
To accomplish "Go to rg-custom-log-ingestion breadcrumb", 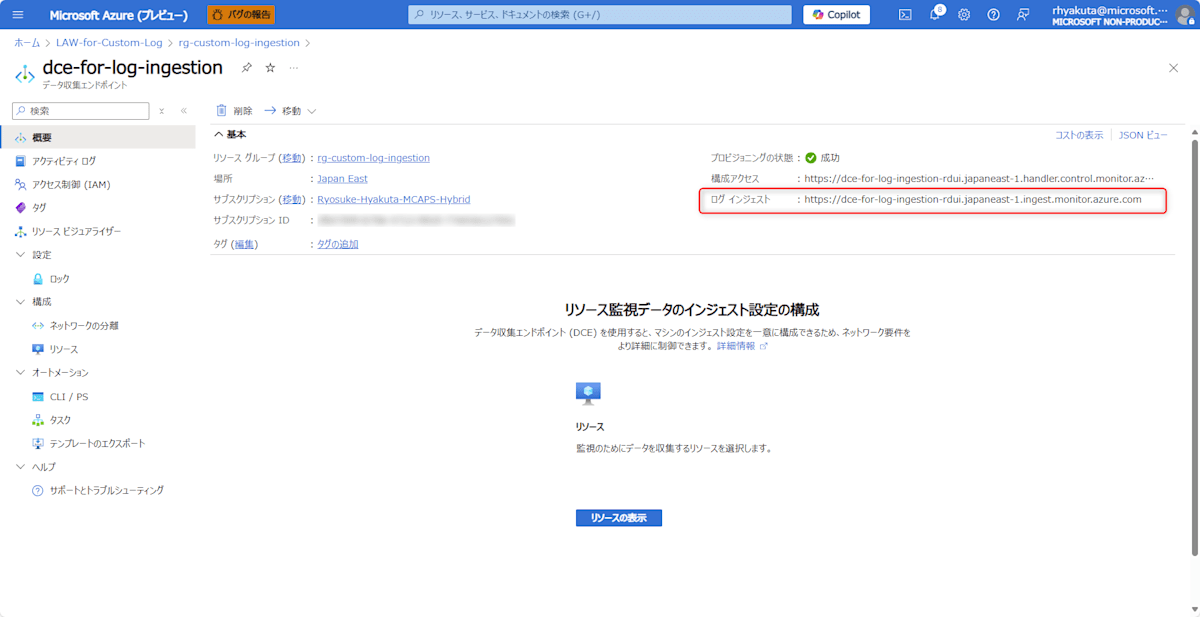I will (239, 43).
